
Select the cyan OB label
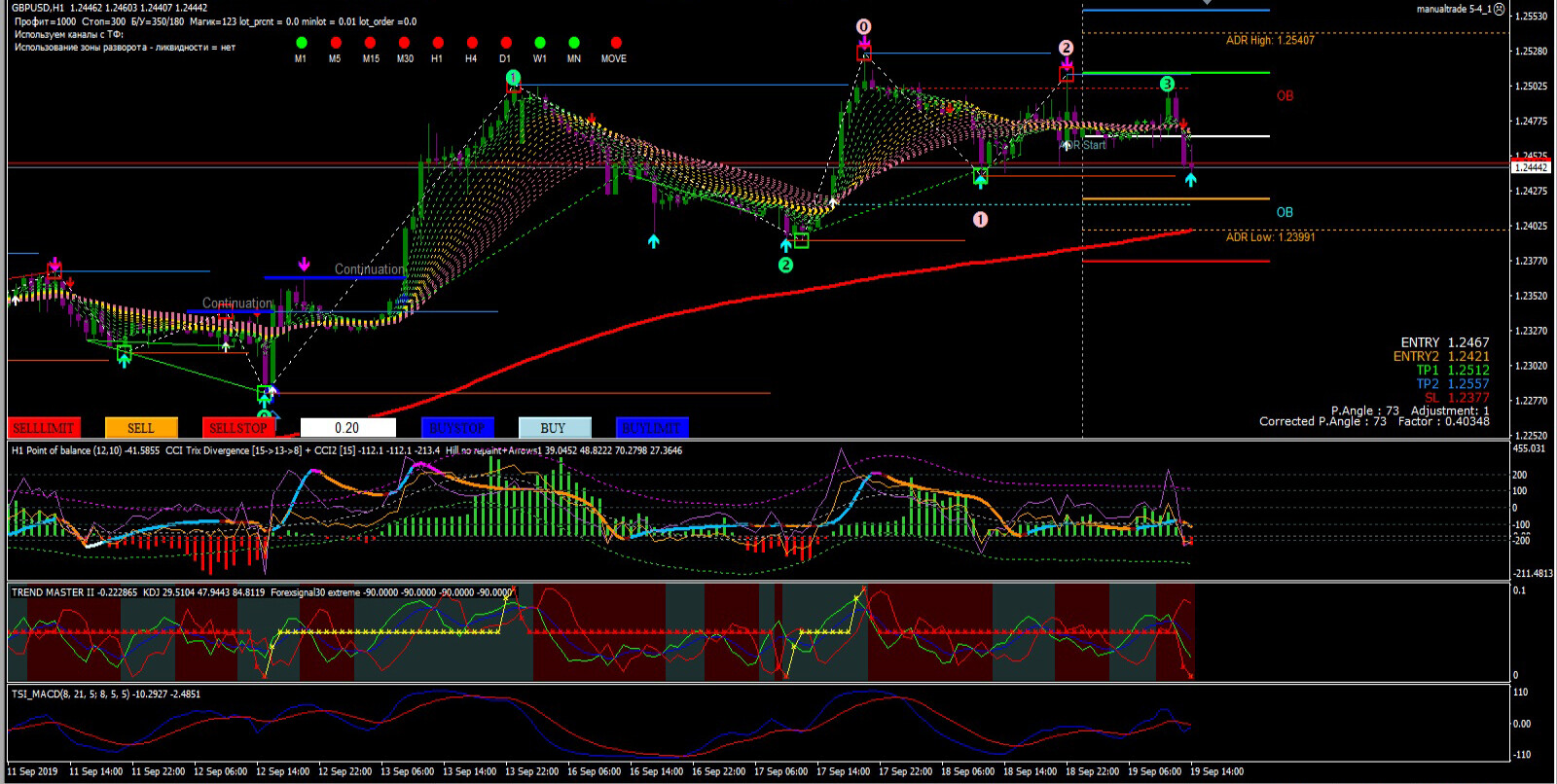pyautogui.click(x=1285, y=212)
